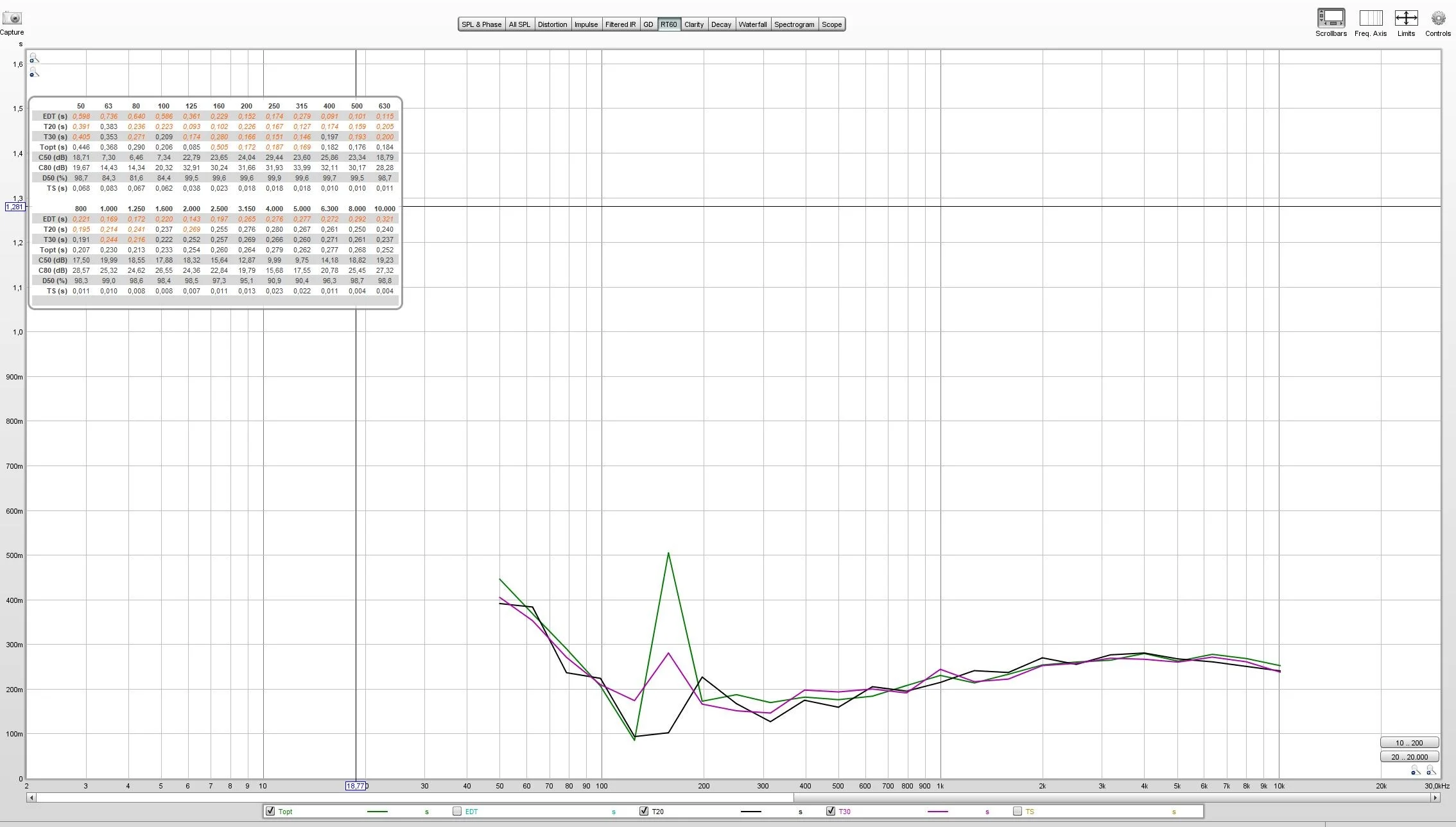Zoom in horizontal axis magnifier icon
Image resolution: width=1456 pixels, height=827 pixels.
1431,770
